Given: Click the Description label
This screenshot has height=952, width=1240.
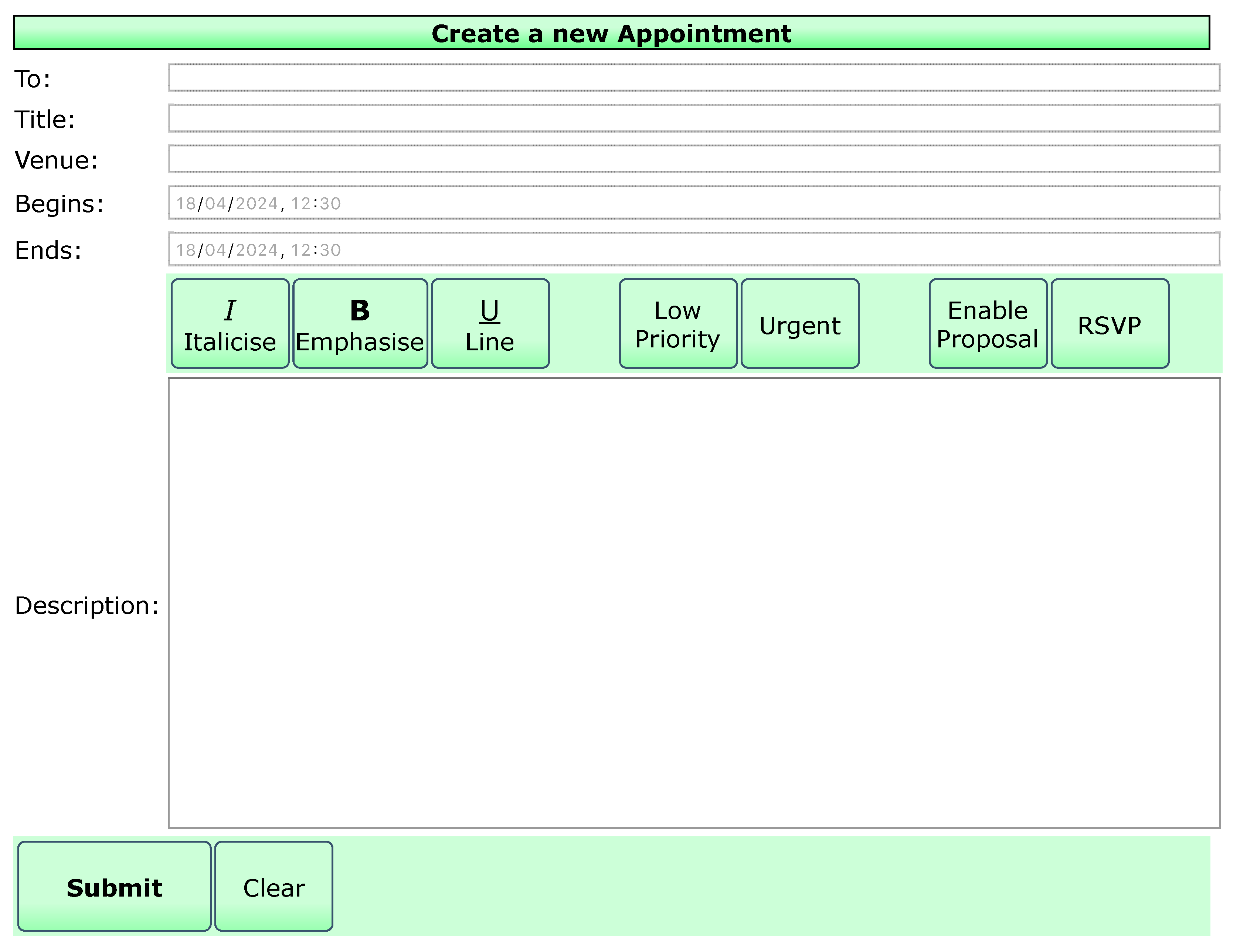Looking at the screenshot, I should [87, 606].
